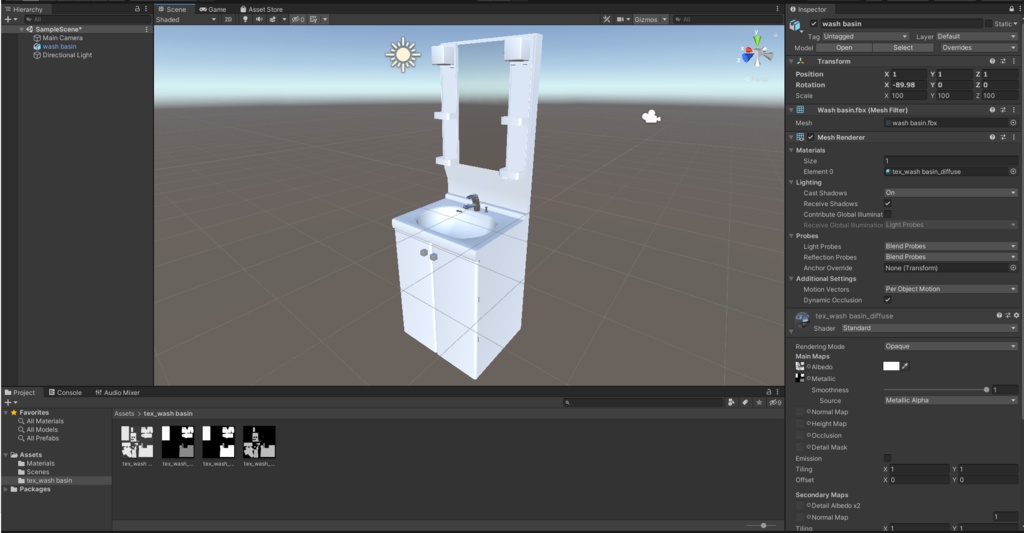Screen dimensions: 1024x533
Task: Toggle scene grid visibility icon
Action: (314, 20)
